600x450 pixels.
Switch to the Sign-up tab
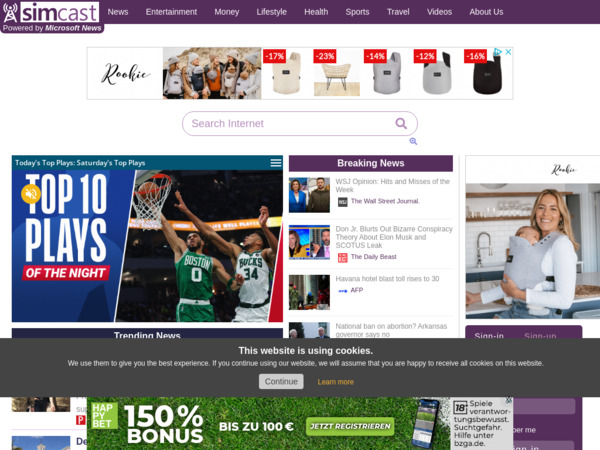(x=540, y=335)
